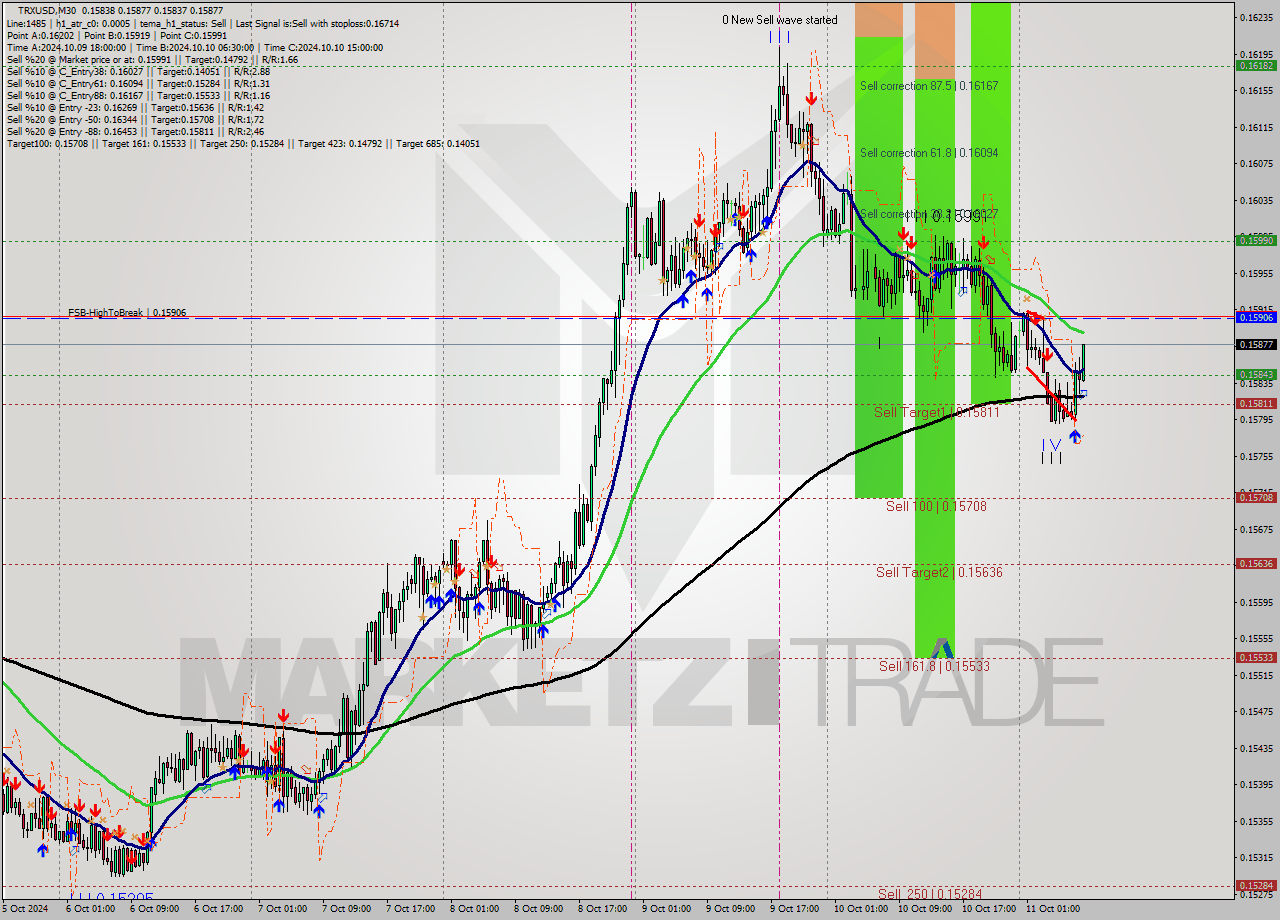The image size is (1280, 920).
Task: Click the 'Sell 250 | 0.15284' label
Action: click(x=930, y=893)
